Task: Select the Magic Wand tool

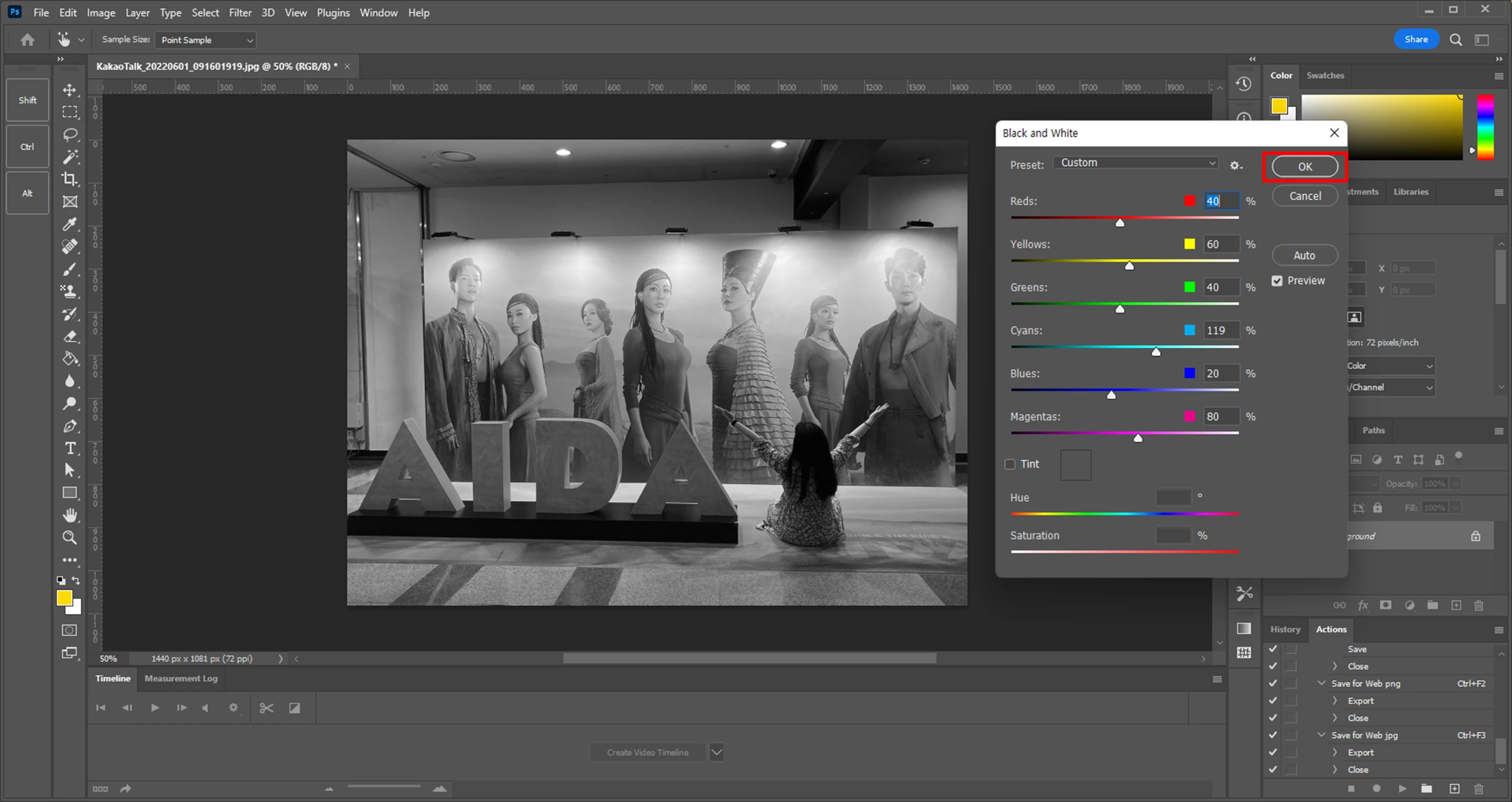Action: [x=70, y=157]
